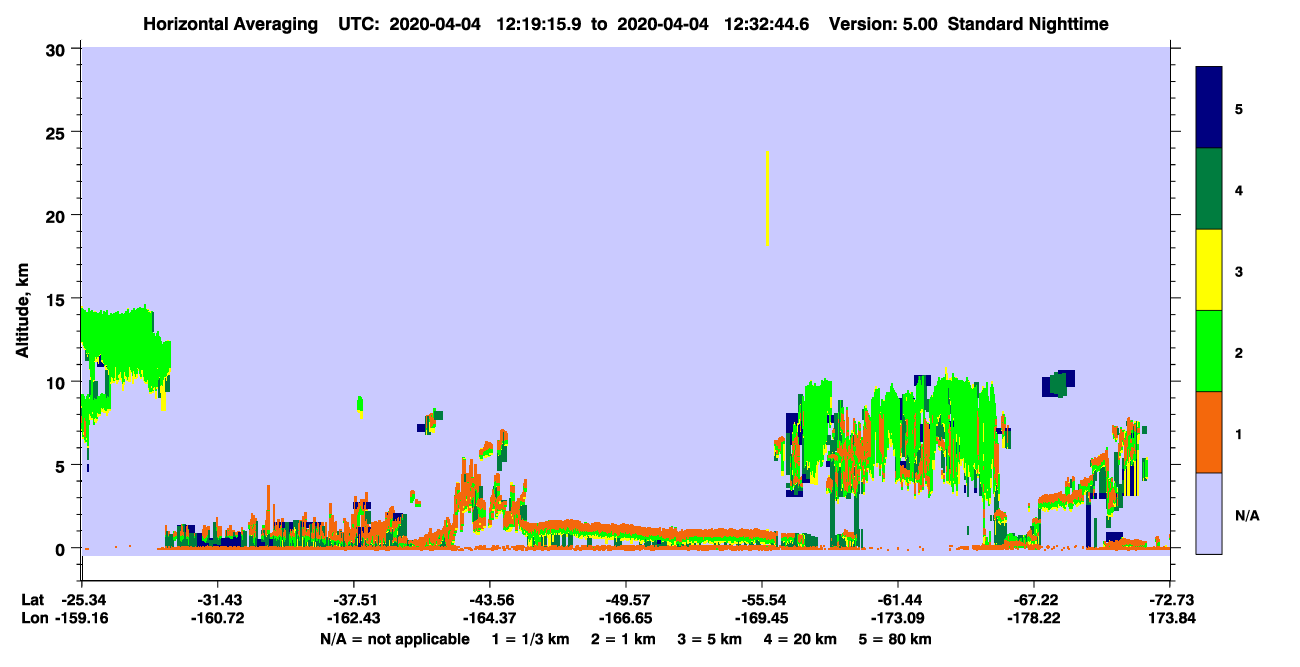Viewport: 1300px width, 667px height.
Task: Click longitude value -162.43
Action: (x=354, y=618)
